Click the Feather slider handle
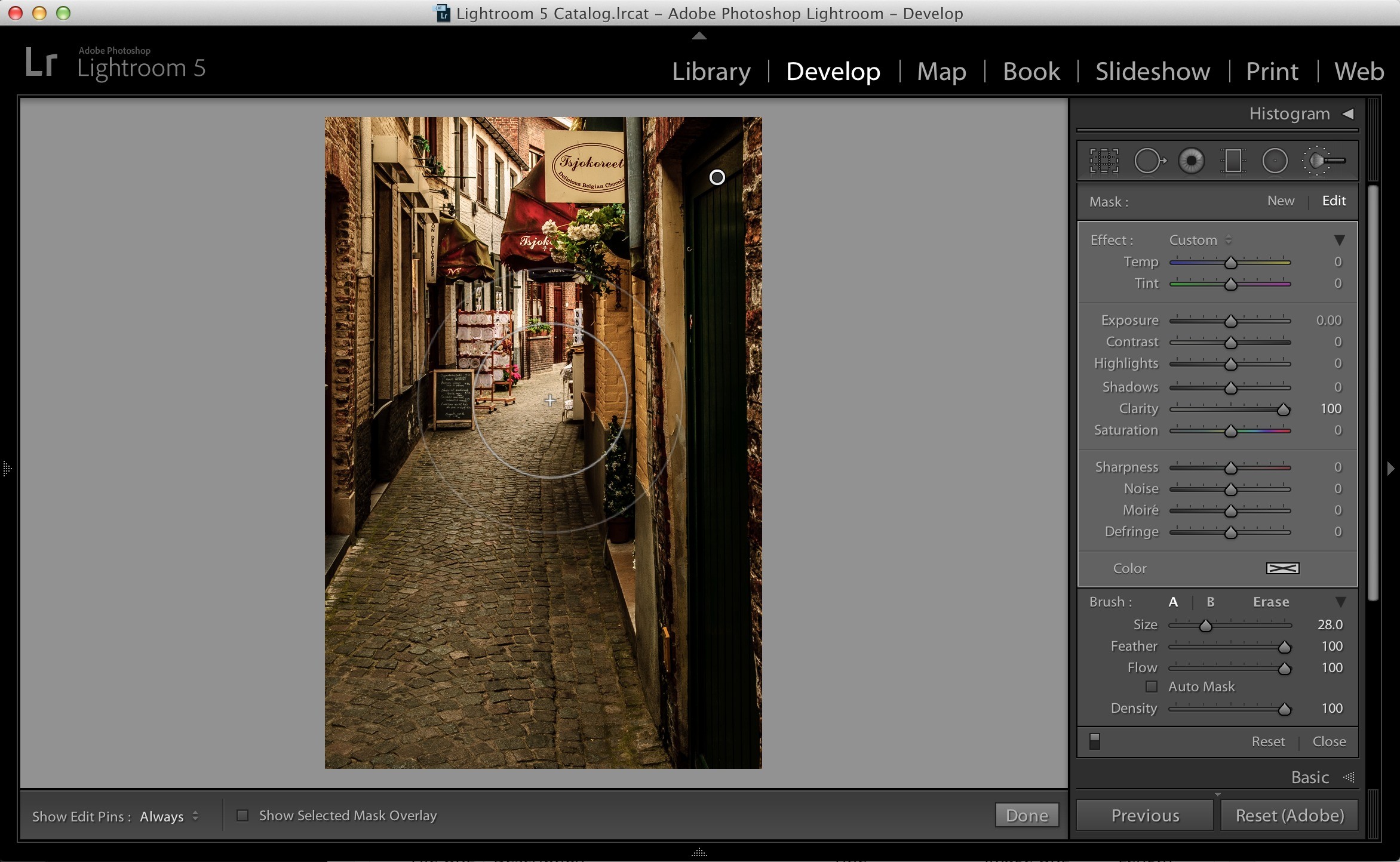 coord(1284,647)
